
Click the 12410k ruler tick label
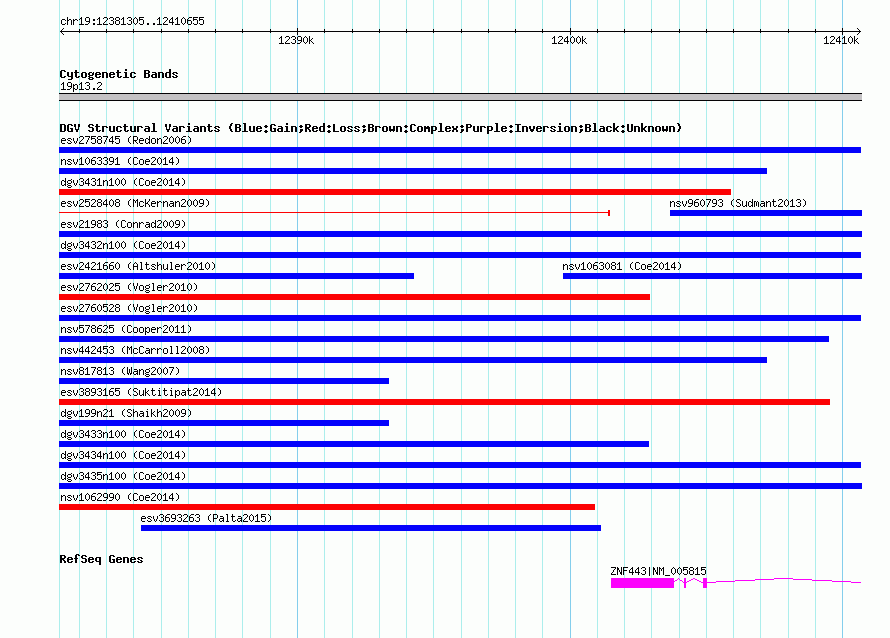point(841,40)
